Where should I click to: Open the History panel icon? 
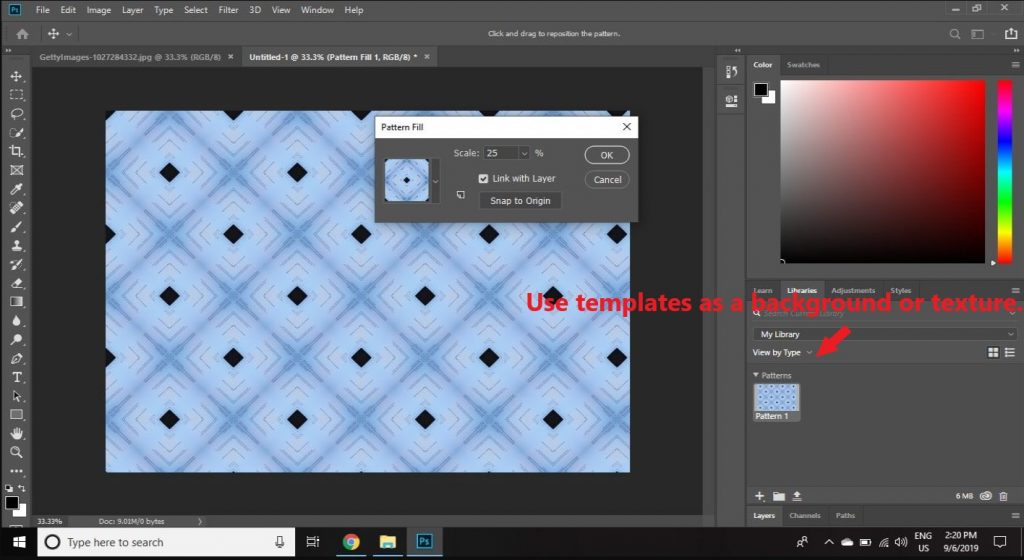731,72
